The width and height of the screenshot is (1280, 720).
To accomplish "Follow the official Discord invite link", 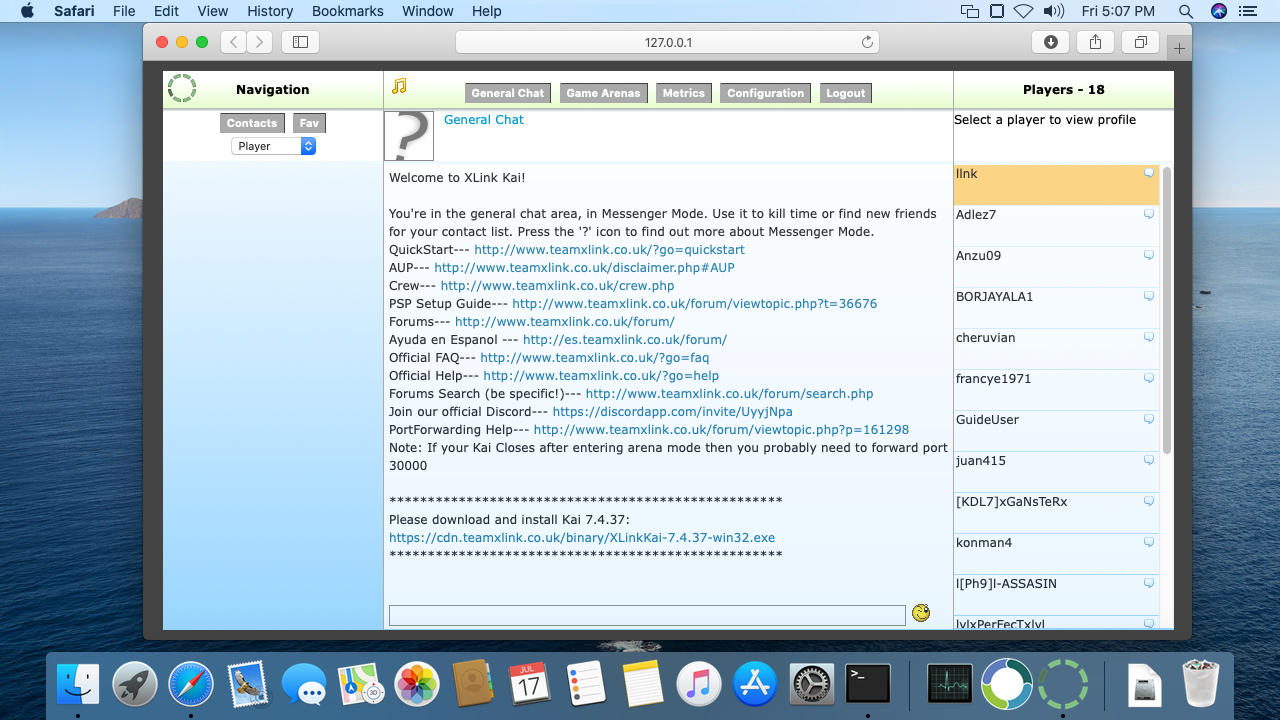I will (x=672, y=412).
